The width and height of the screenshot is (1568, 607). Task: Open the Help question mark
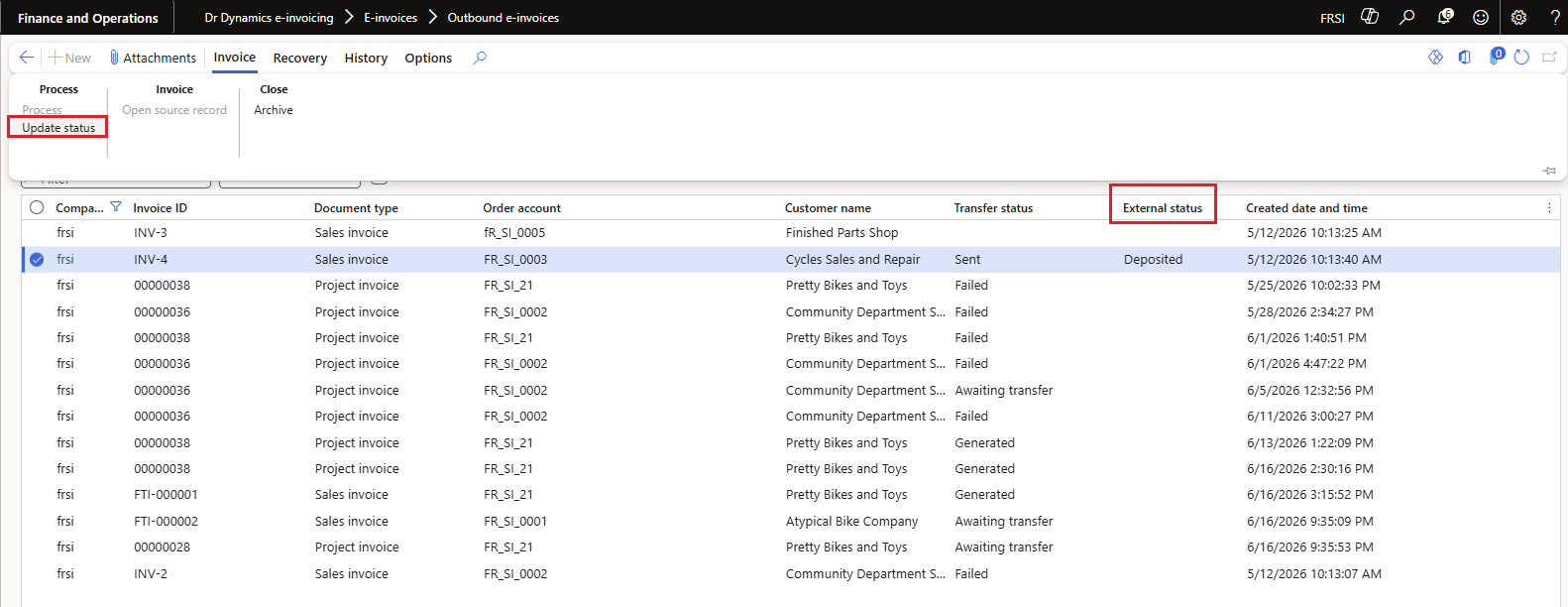1555,17
